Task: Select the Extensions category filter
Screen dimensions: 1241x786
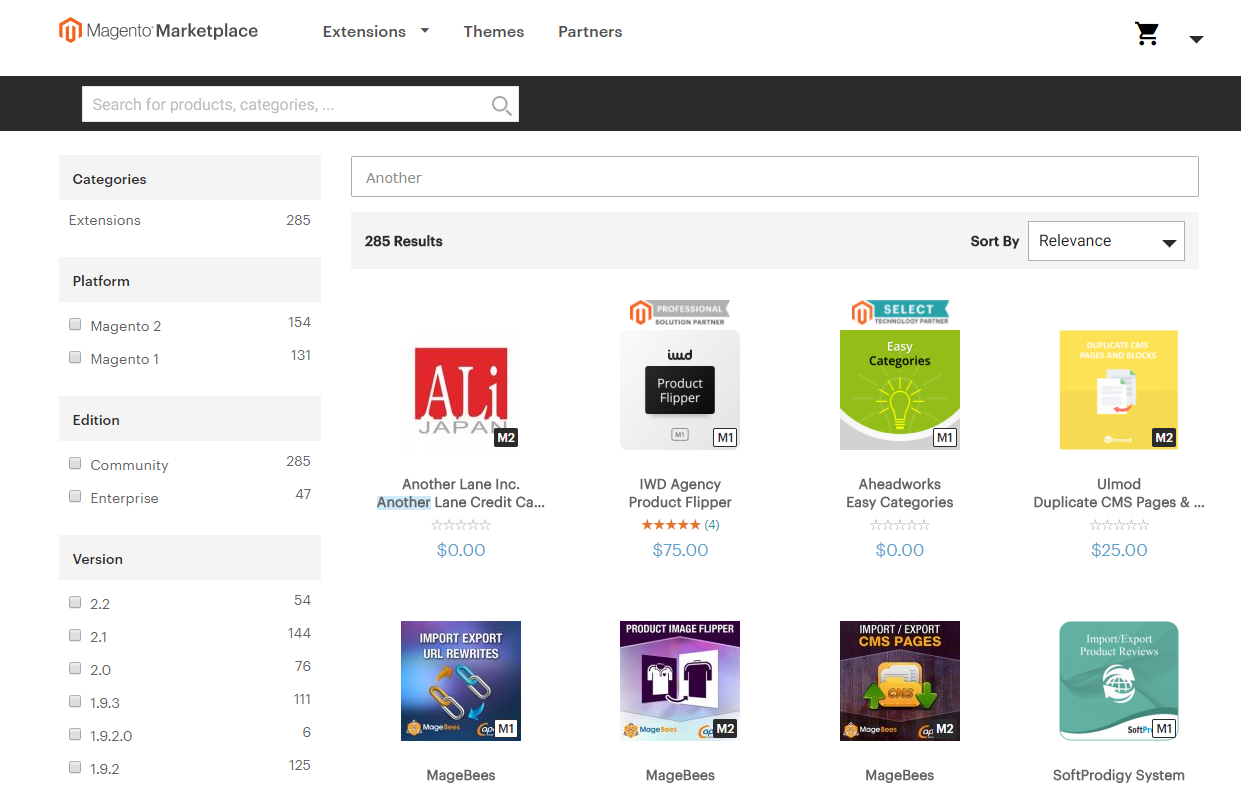Action: (105, 220)
